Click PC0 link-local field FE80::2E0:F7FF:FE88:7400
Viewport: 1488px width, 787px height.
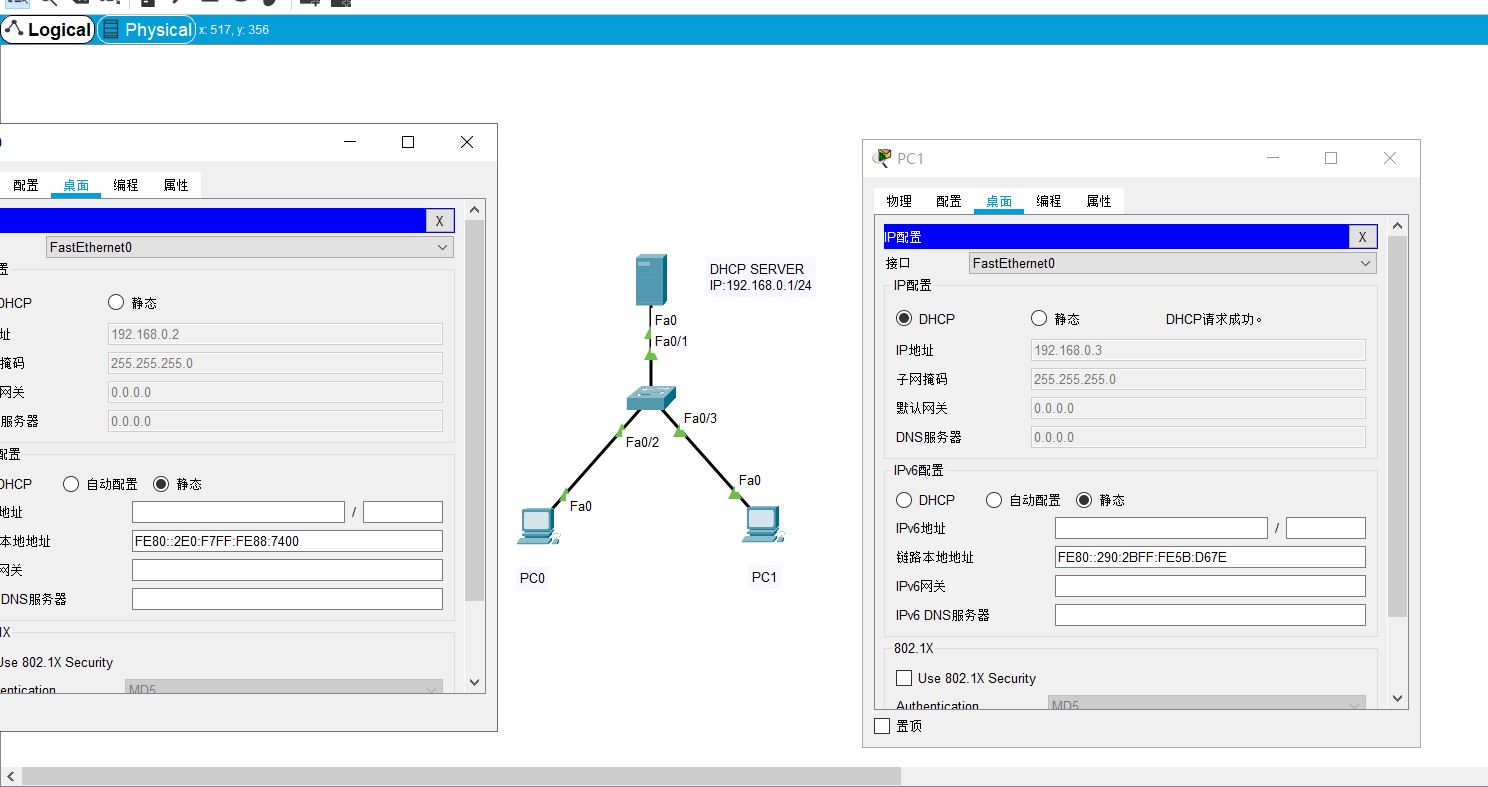(287, 541)
